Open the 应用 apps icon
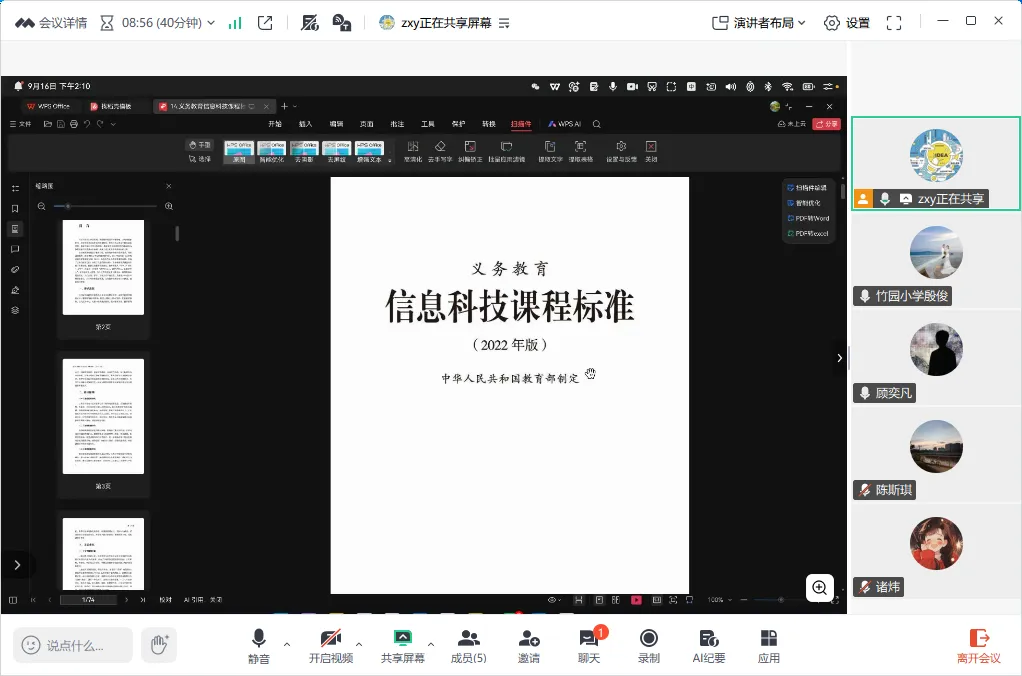This screenshot has height=676, width=1022. pyautogui.click(x=769, y=645)
